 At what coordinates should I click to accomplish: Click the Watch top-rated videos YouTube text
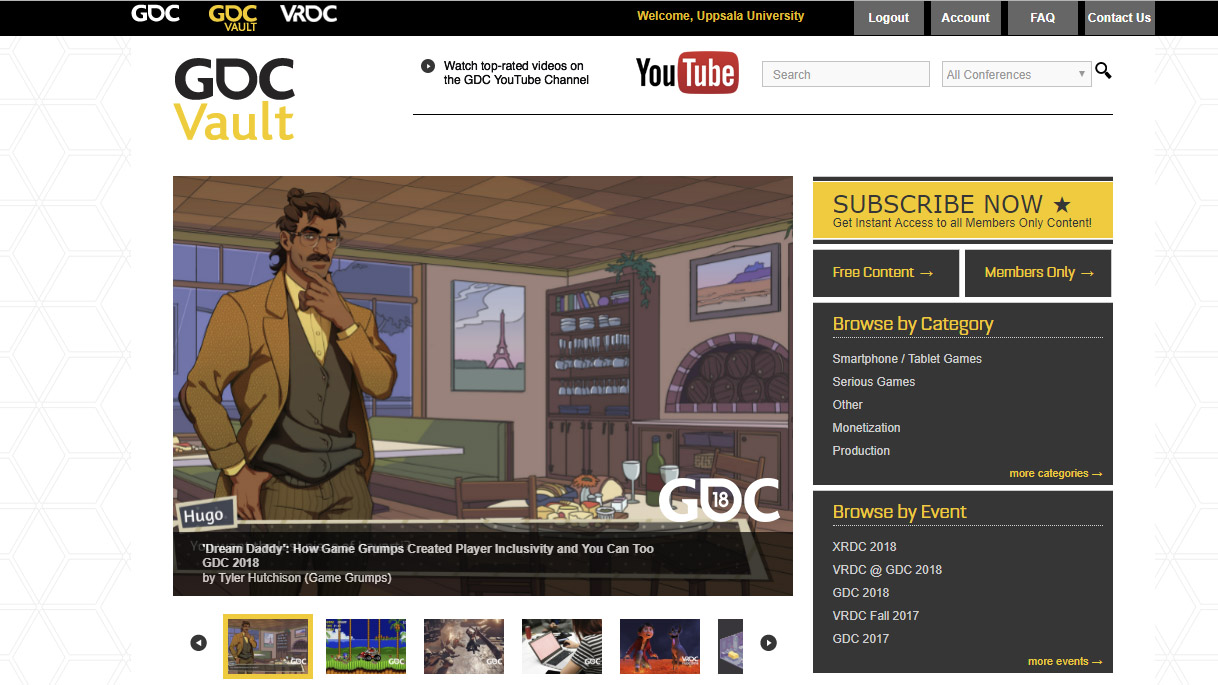[x=516, y=73]
